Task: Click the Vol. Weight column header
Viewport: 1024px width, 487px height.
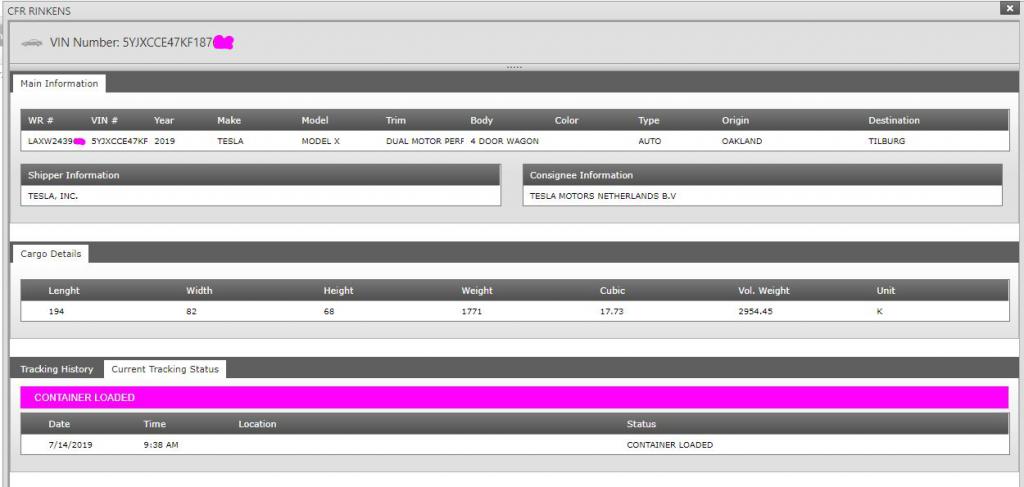Action: tap(763, 291)
